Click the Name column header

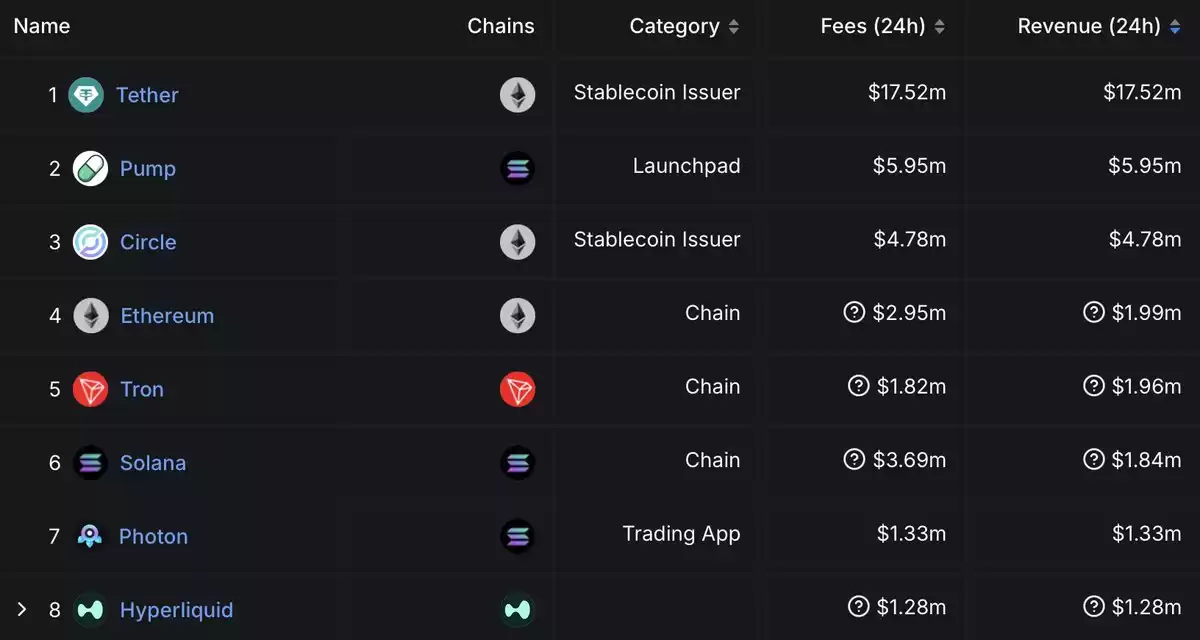[42, 26]
